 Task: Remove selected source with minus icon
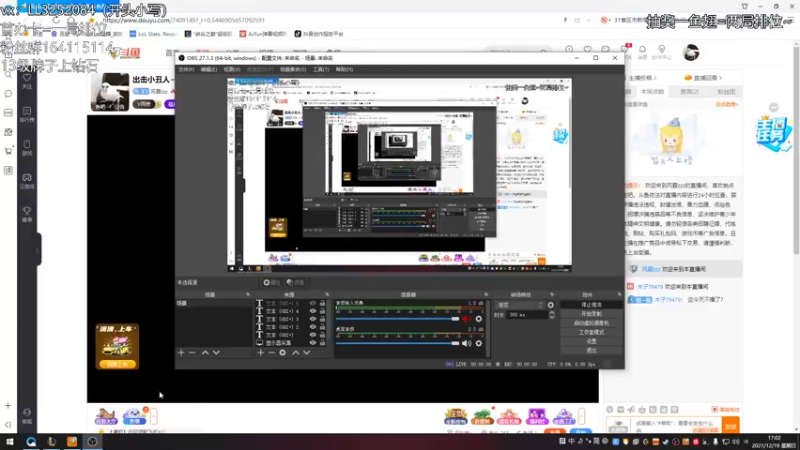(x=271, y=353)
